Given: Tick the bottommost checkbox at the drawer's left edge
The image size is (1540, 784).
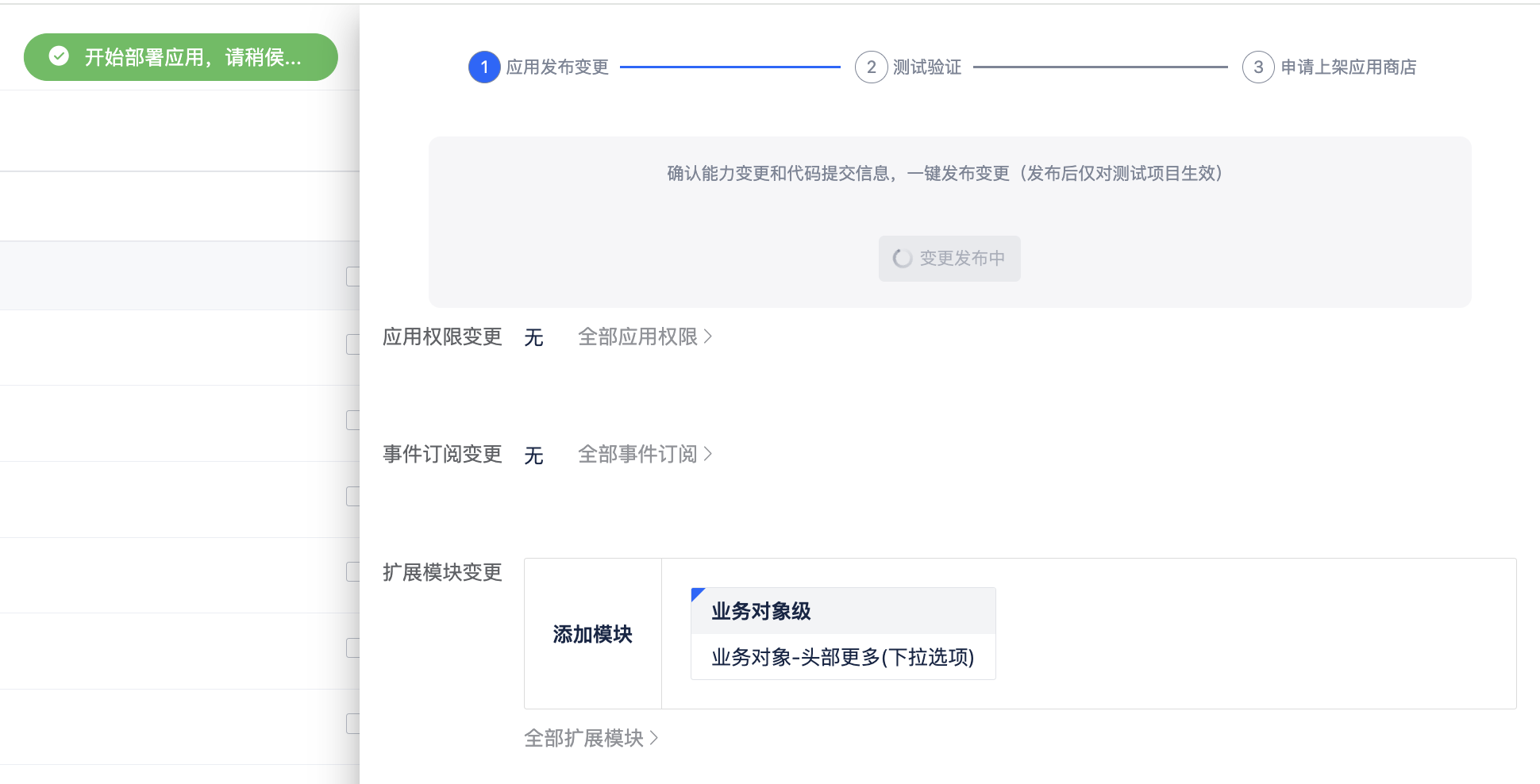Looking at the screenshot, I should pyautogui.click(x=353, y=724).
